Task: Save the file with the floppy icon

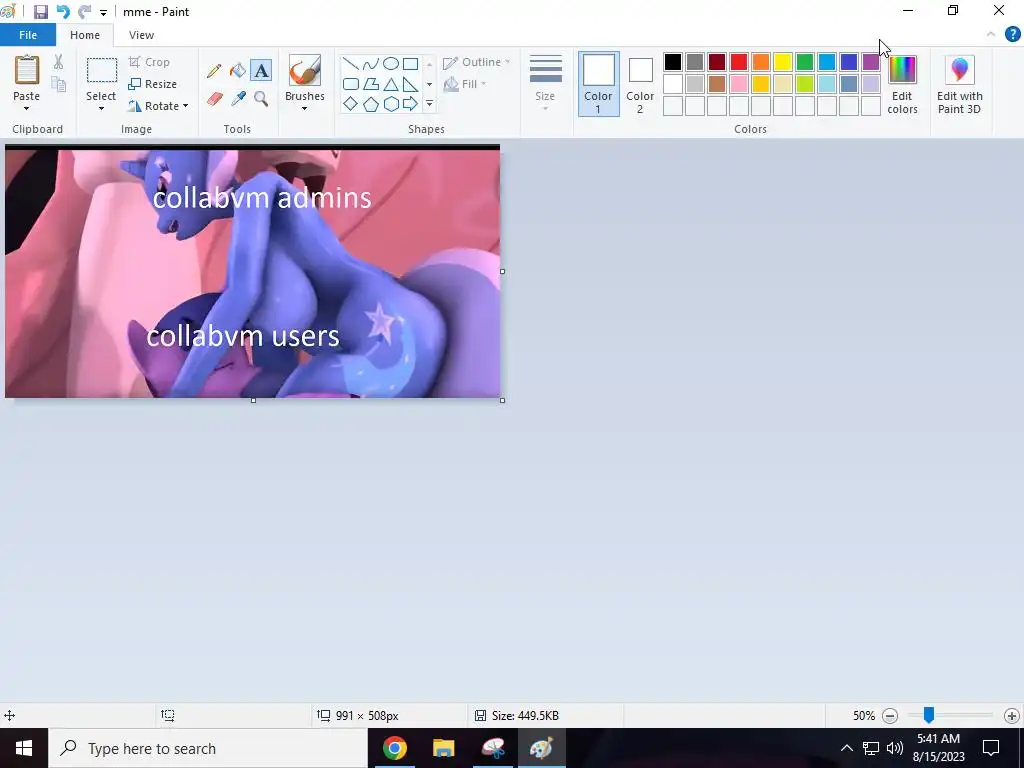Action: pyautogui.click(x=40, y=12)
